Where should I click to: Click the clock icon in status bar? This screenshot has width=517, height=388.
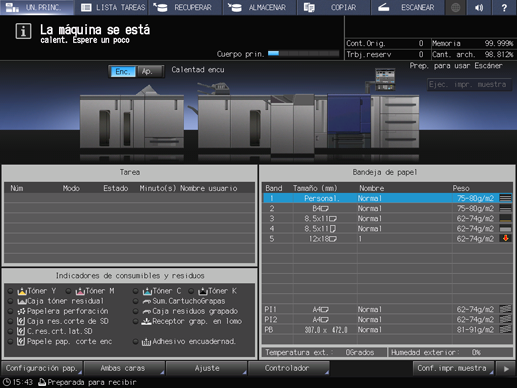6,382
